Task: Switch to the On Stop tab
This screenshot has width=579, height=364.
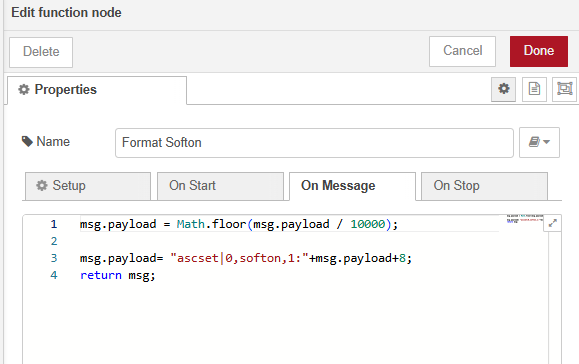Action: [484, 186]
